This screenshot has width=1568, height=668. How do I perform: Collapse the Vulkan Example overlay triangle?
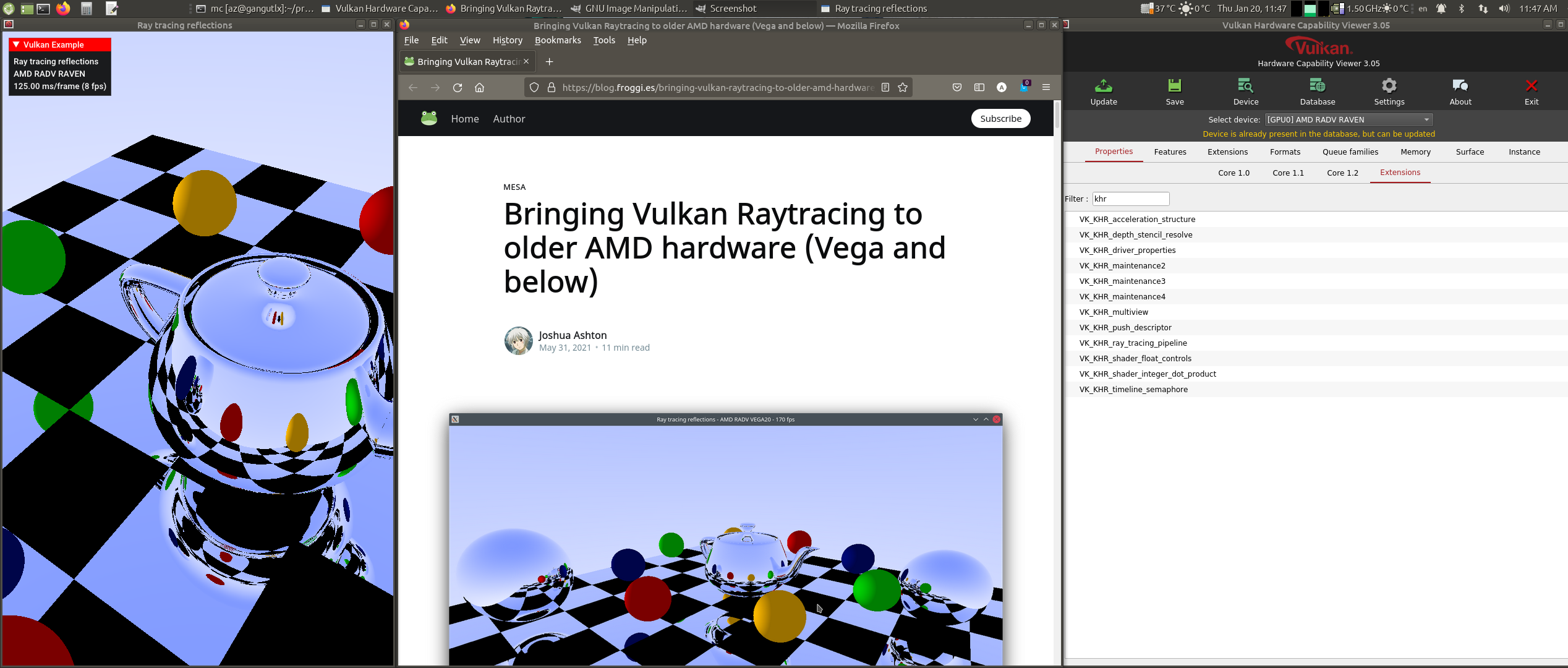point(17,45)
